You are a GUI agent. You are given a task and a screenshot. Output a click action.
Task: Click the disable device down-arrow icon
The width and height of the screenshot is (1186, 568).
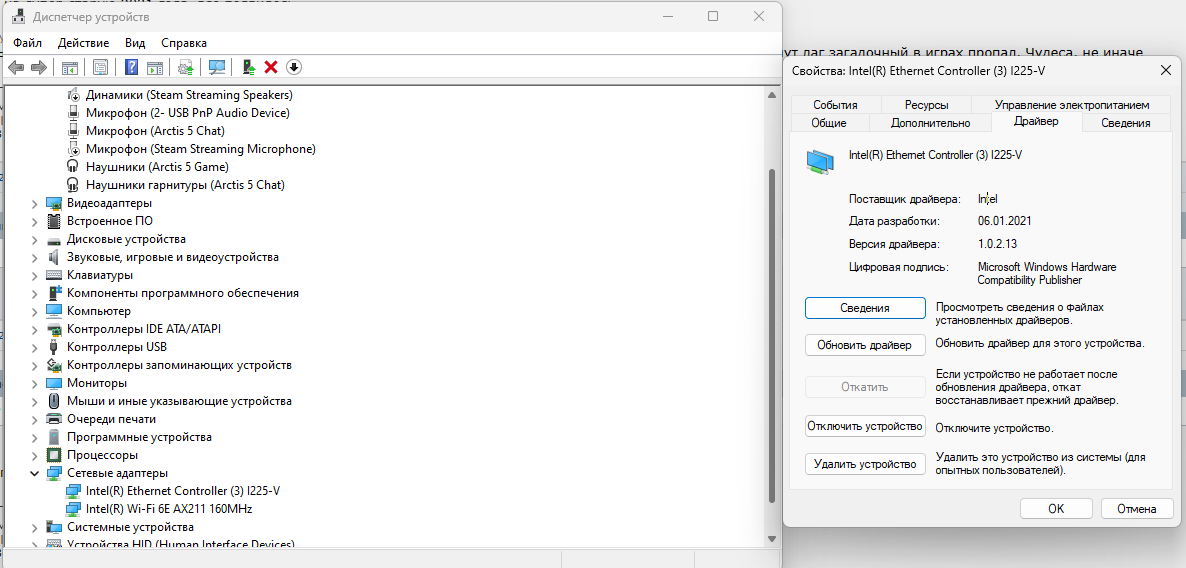294,67
